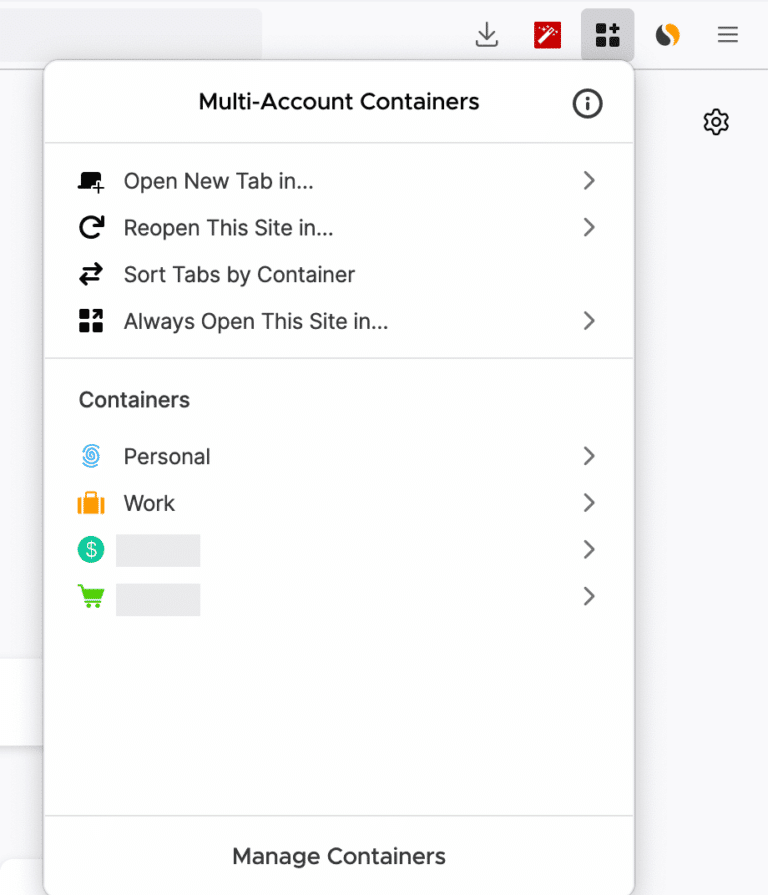Expand the Work container chevron
Image resolution: width=768 pixels, height=895 pixels.
tap(589, 503)
